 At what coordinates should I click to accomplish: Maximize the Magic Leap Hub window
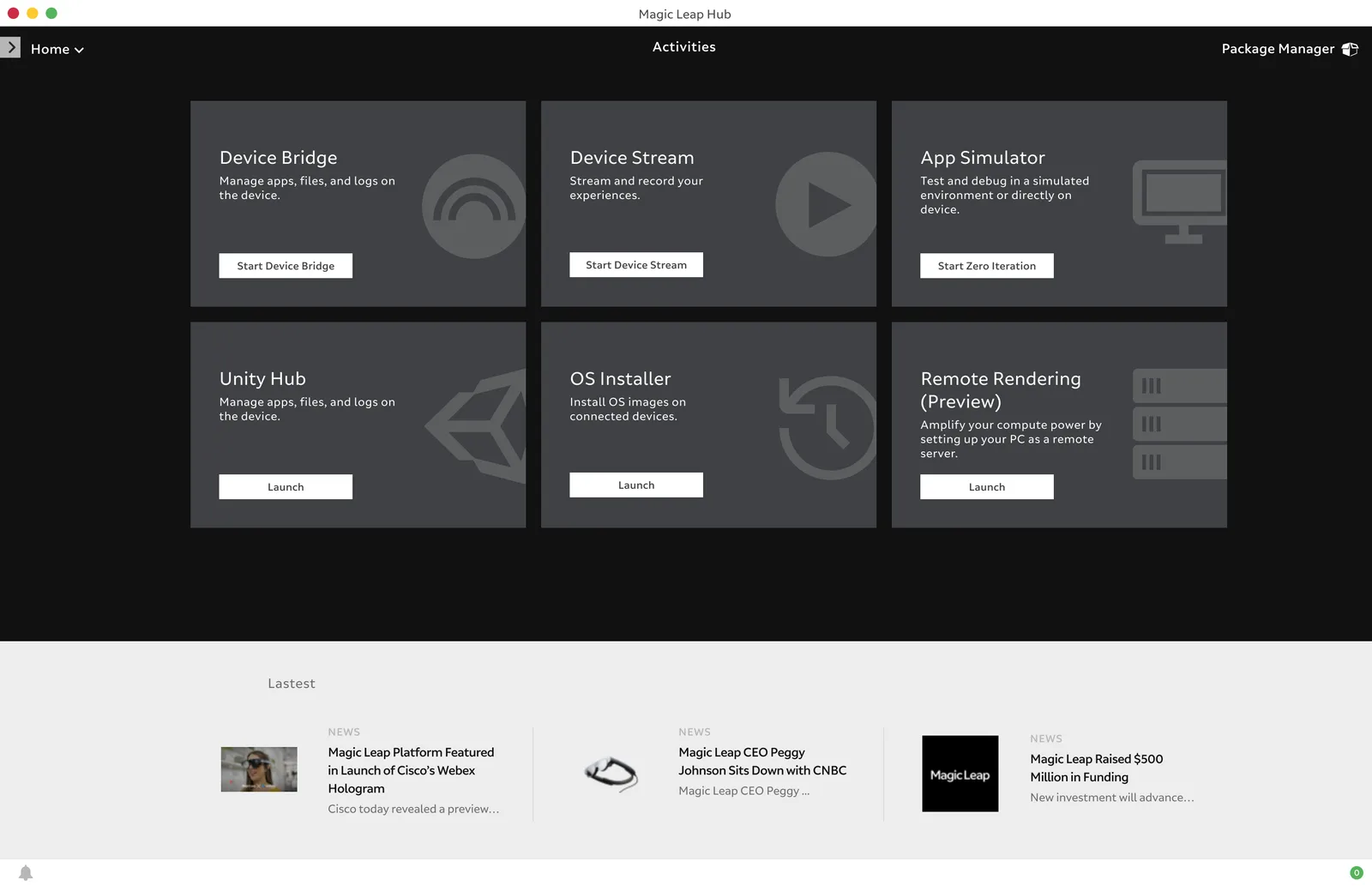point(51,13)
